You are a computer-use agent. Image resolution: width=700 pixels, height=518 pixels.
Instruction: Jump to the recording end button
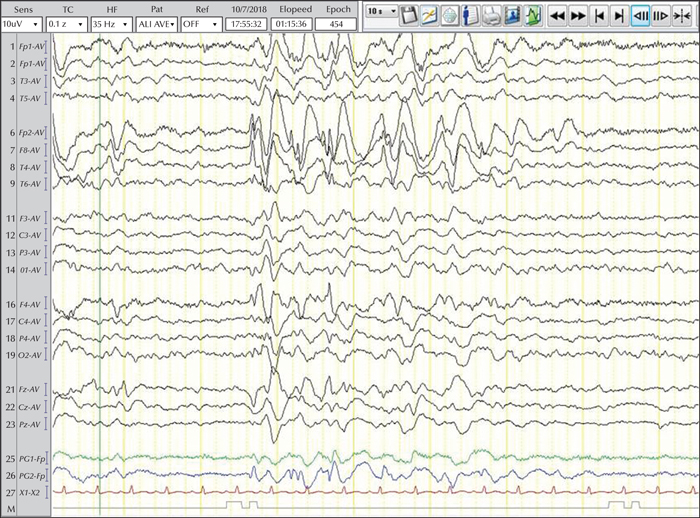click(x=619, y=16)
